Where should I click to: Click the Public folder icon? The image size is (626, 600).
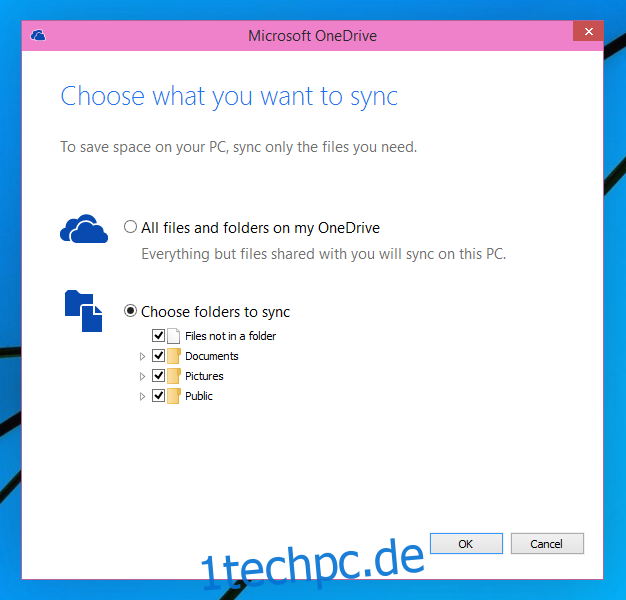174,396
